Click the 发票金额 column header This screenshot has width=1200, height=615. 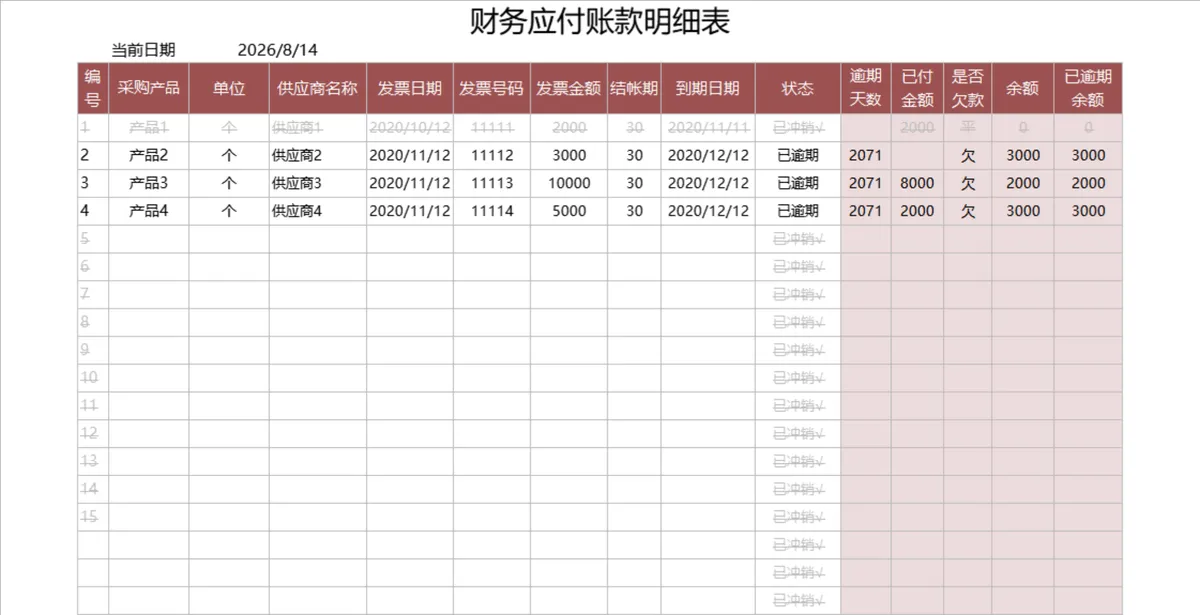coord(568,88)
